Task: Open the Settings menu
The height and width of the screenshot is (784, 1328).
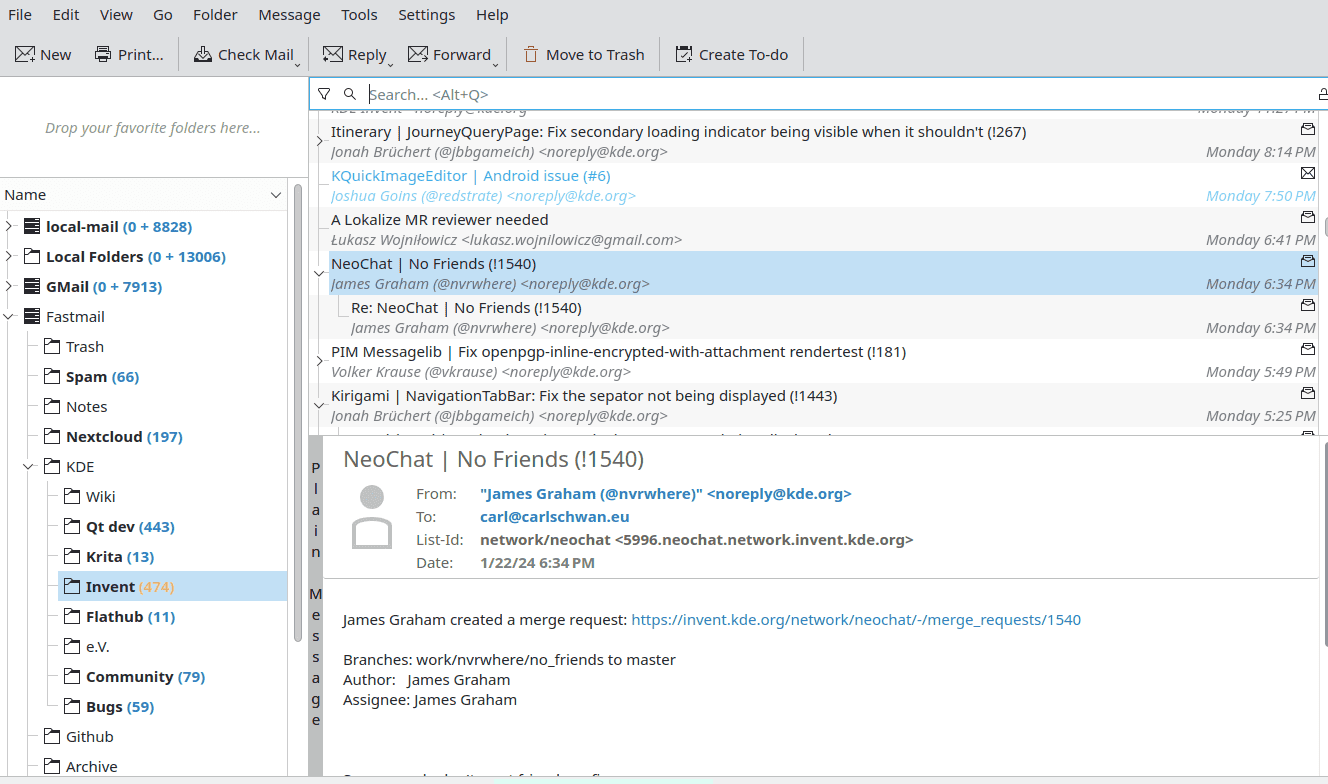Action: [x=426, y=15]
